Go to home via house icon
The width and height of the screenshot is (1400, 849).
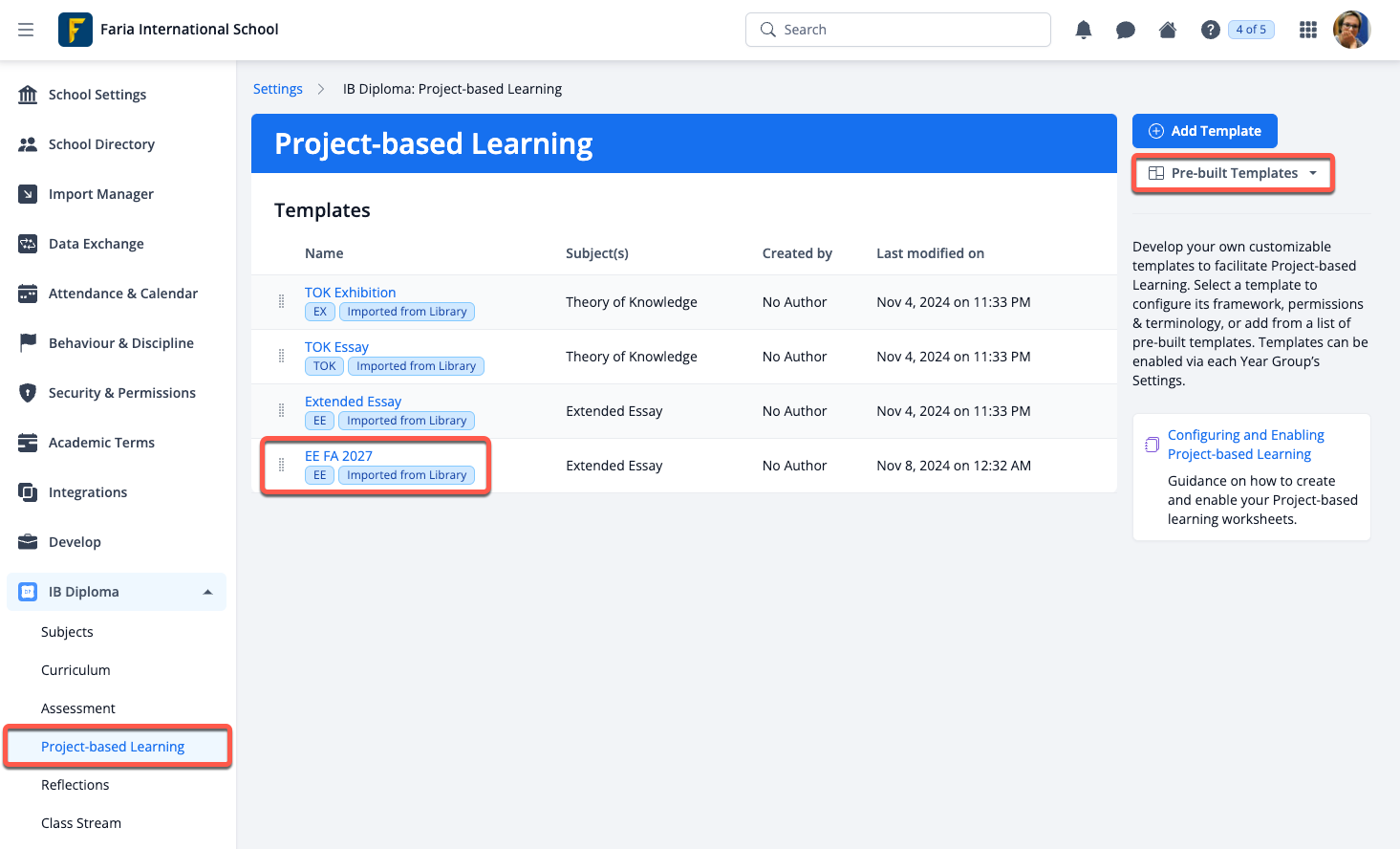tap(1168, 30)
